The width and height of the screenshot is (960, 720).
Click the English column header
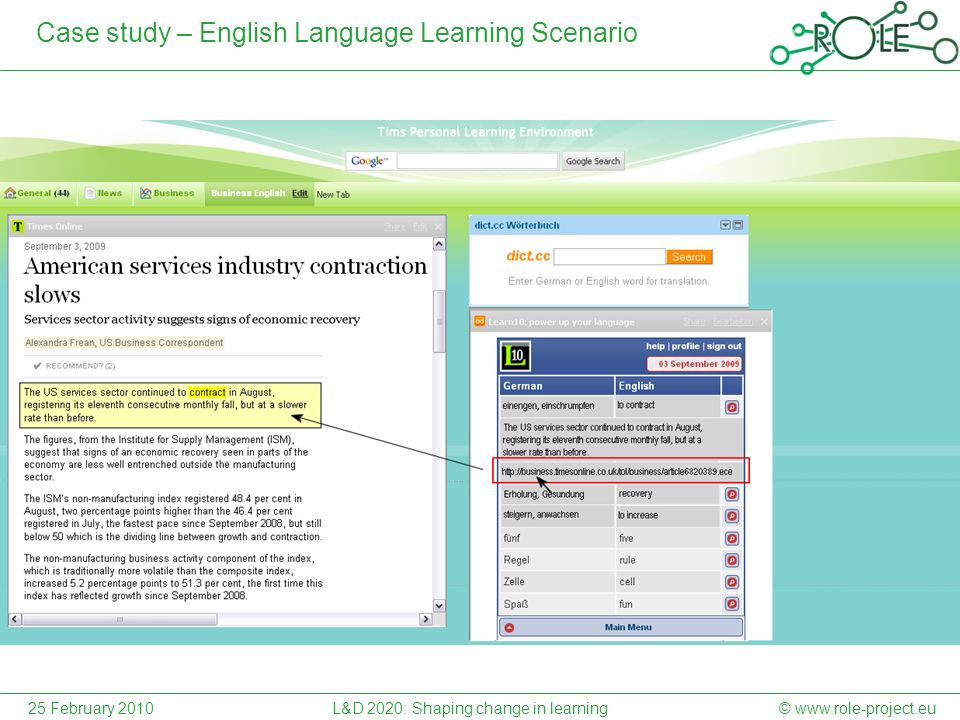[x=667, y=386]
